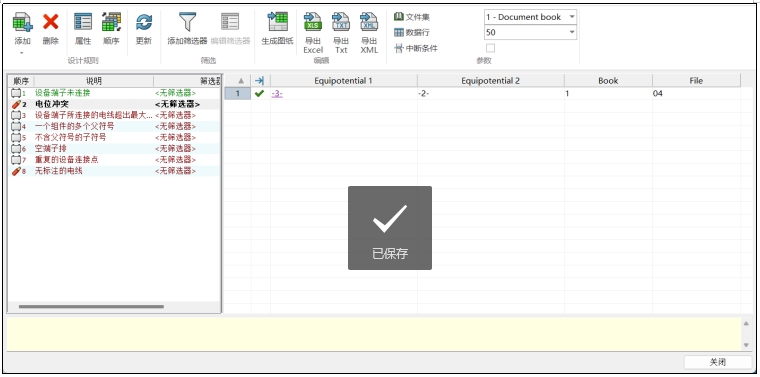Image resolution: width=760 pixels, height=377 pixels.
Task: Click the File column header
Action: coord(696,81)
